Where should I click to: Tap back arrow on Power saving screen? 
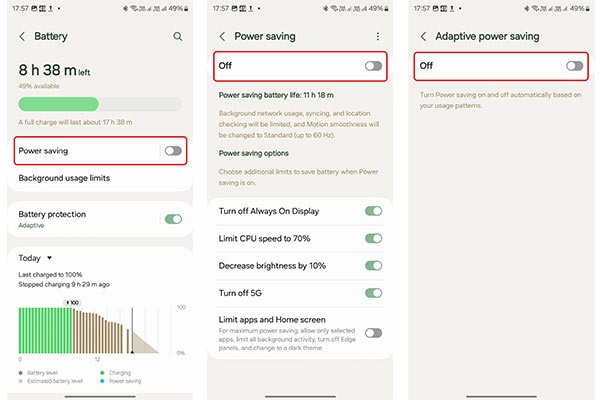pos(222,36)
